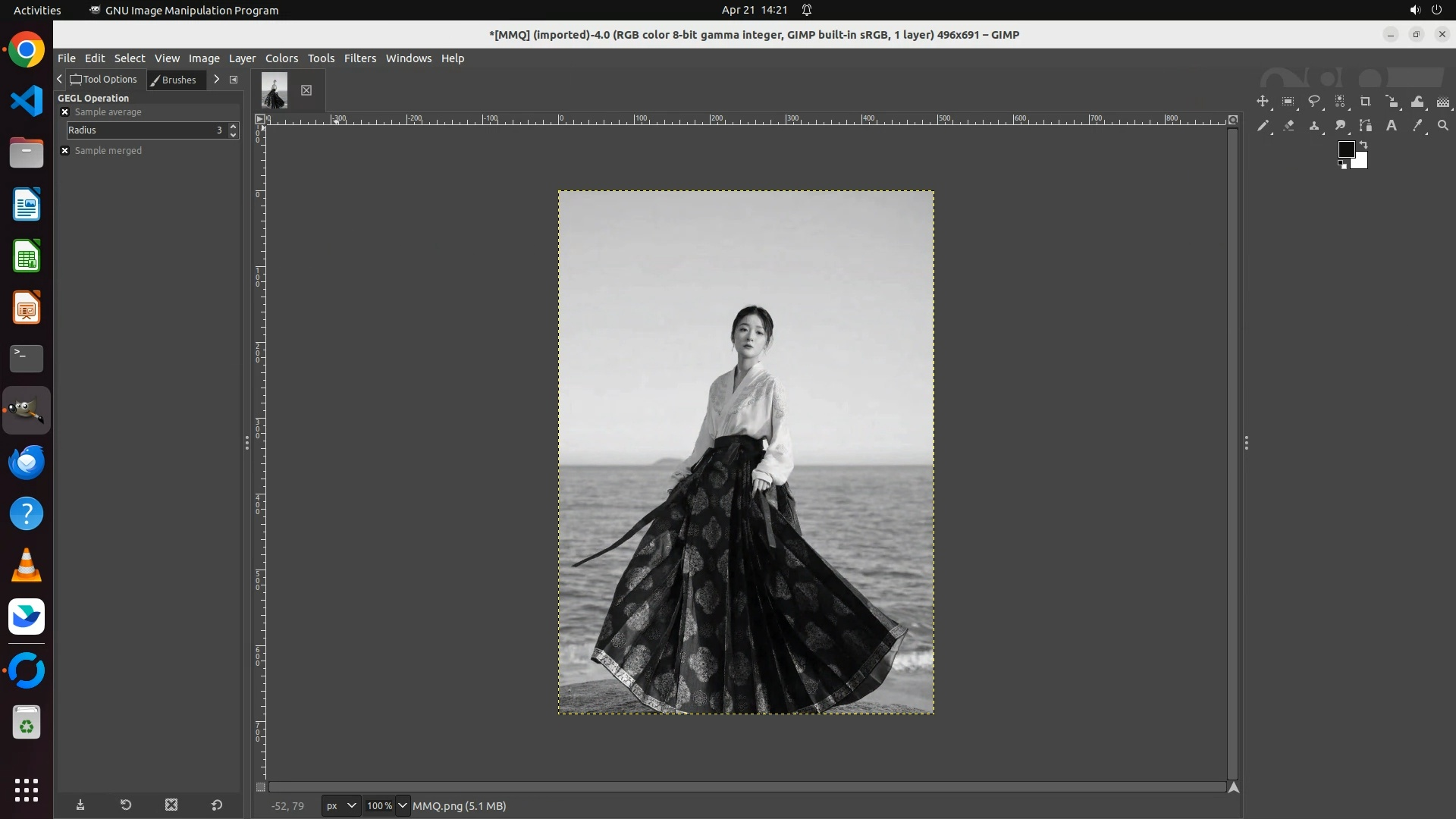The width and height of the screenshot is (1456, 819).
Task: Select the Eraser tool
Action: (x=1288, y=126)
